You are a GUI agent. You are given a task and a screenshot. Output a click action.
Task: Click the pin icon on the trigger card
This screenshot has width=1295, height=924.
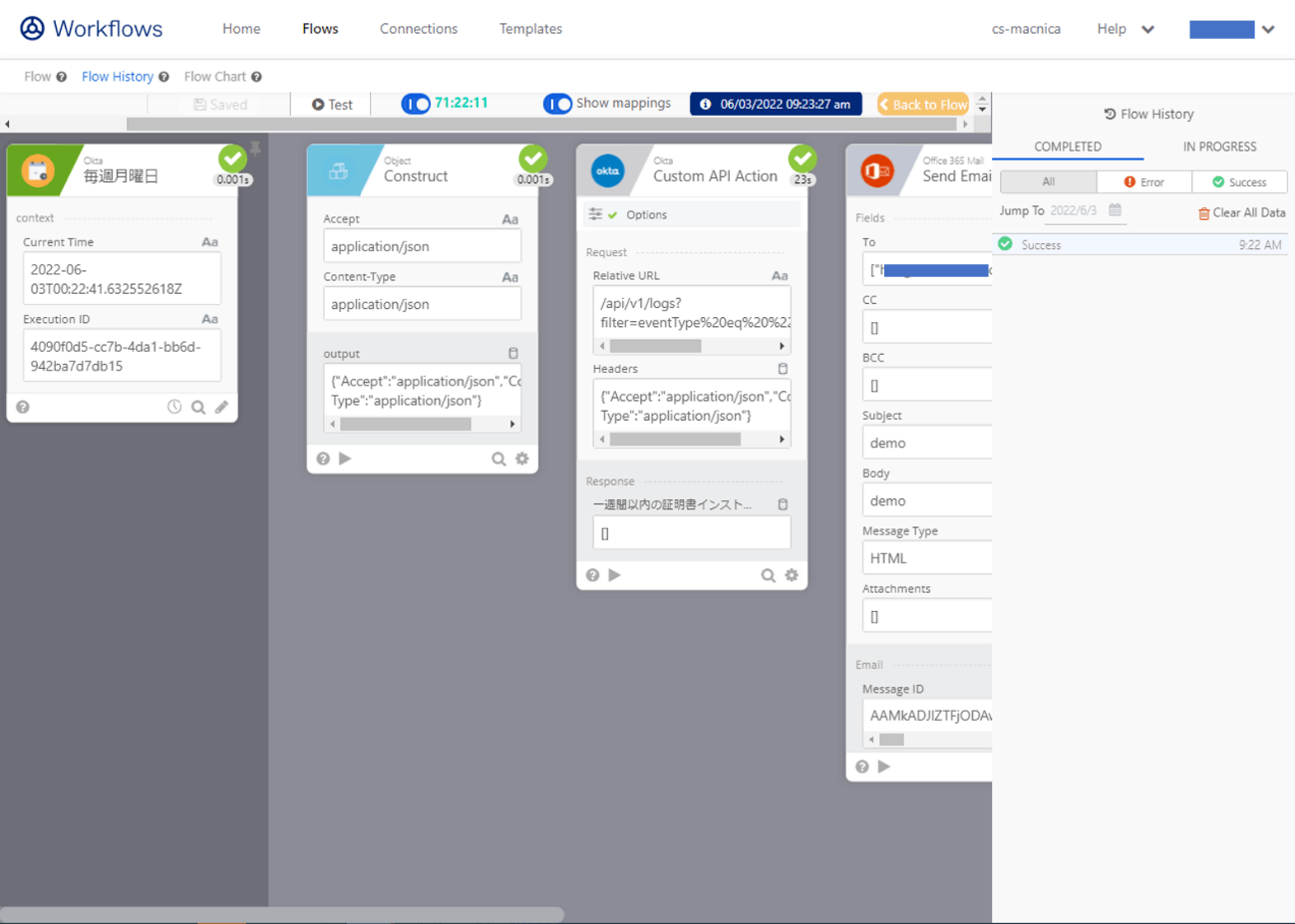tap(255, 149)
